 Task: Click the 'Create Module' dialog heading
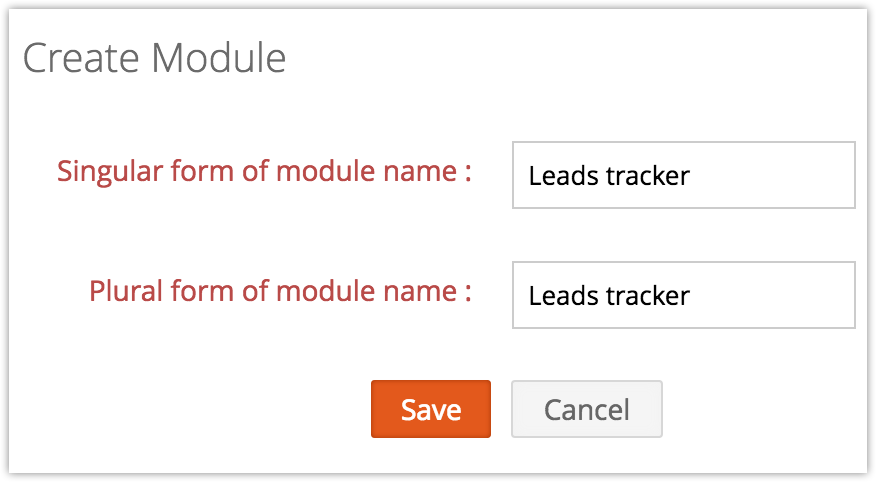tap(154, 59)
